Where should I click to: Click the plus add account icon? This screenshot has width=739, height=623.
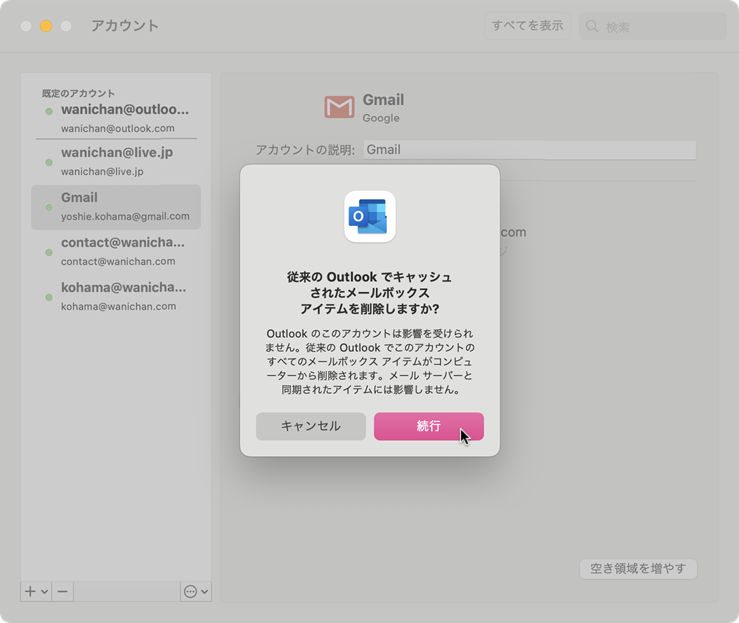point(30,591)
